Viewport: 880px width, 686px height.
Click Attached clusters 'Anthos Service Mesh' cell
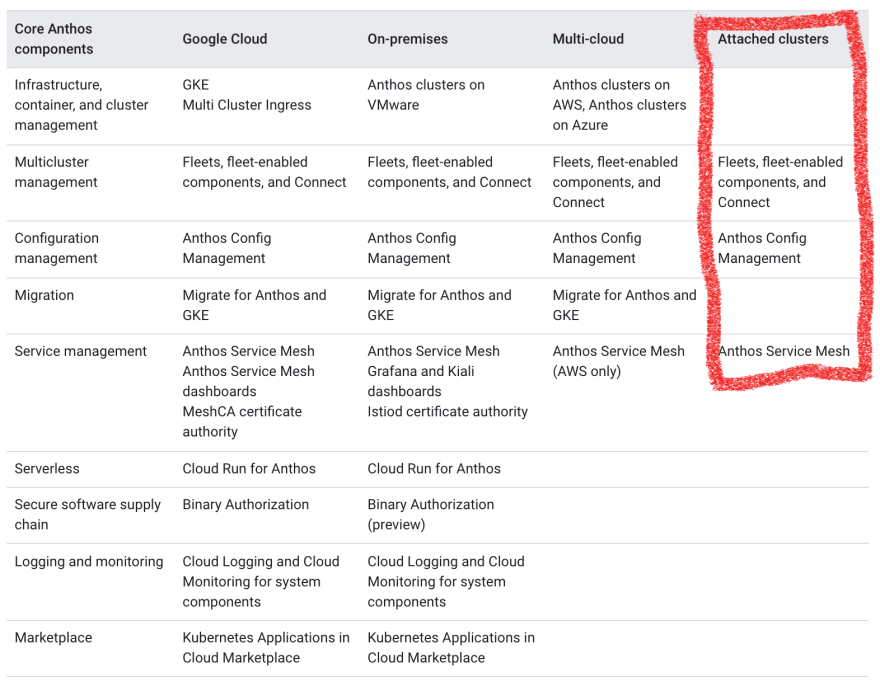pyautogui.click(x=784, y=351)
